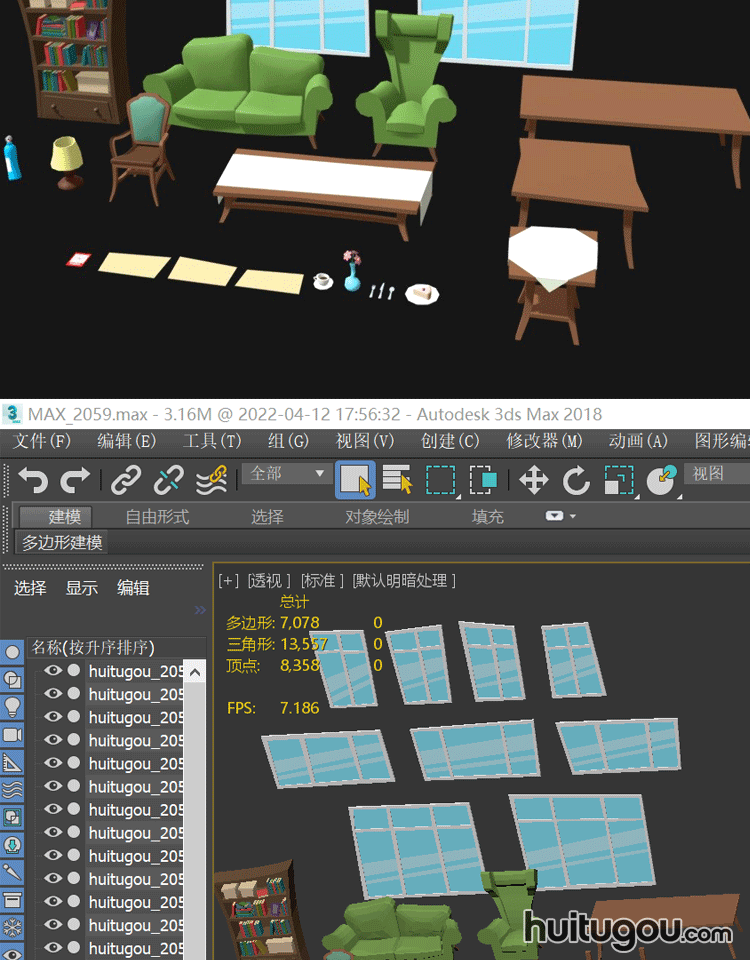Click the 3ds Max application icon in the title bar
The width and height of the screenshot is (750, 960).
click(x=12, y=414)
